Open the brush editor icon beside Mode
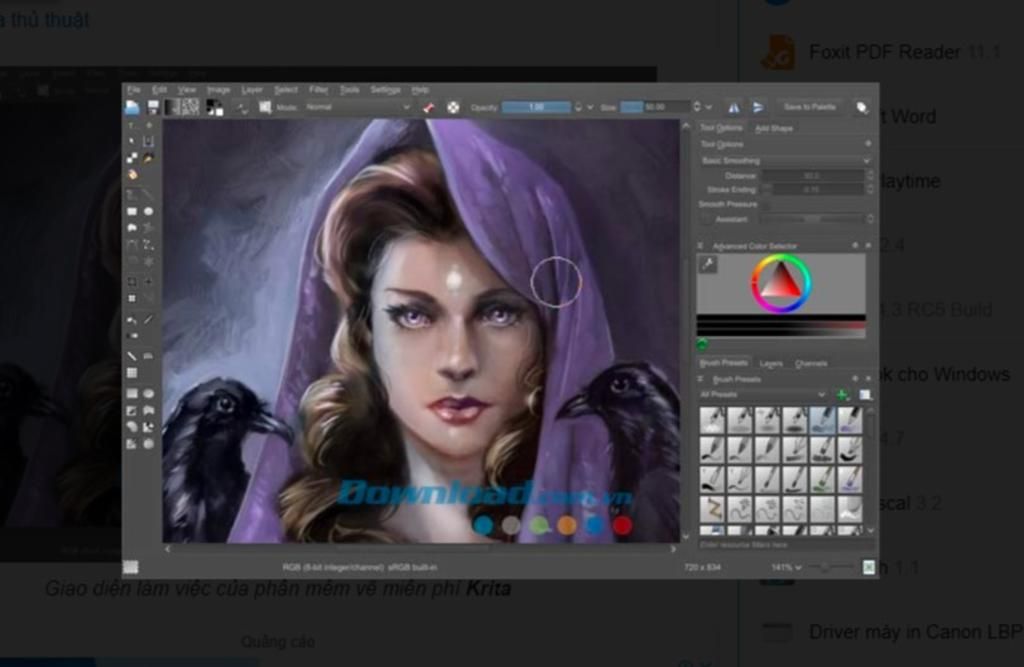 point(265,107)
